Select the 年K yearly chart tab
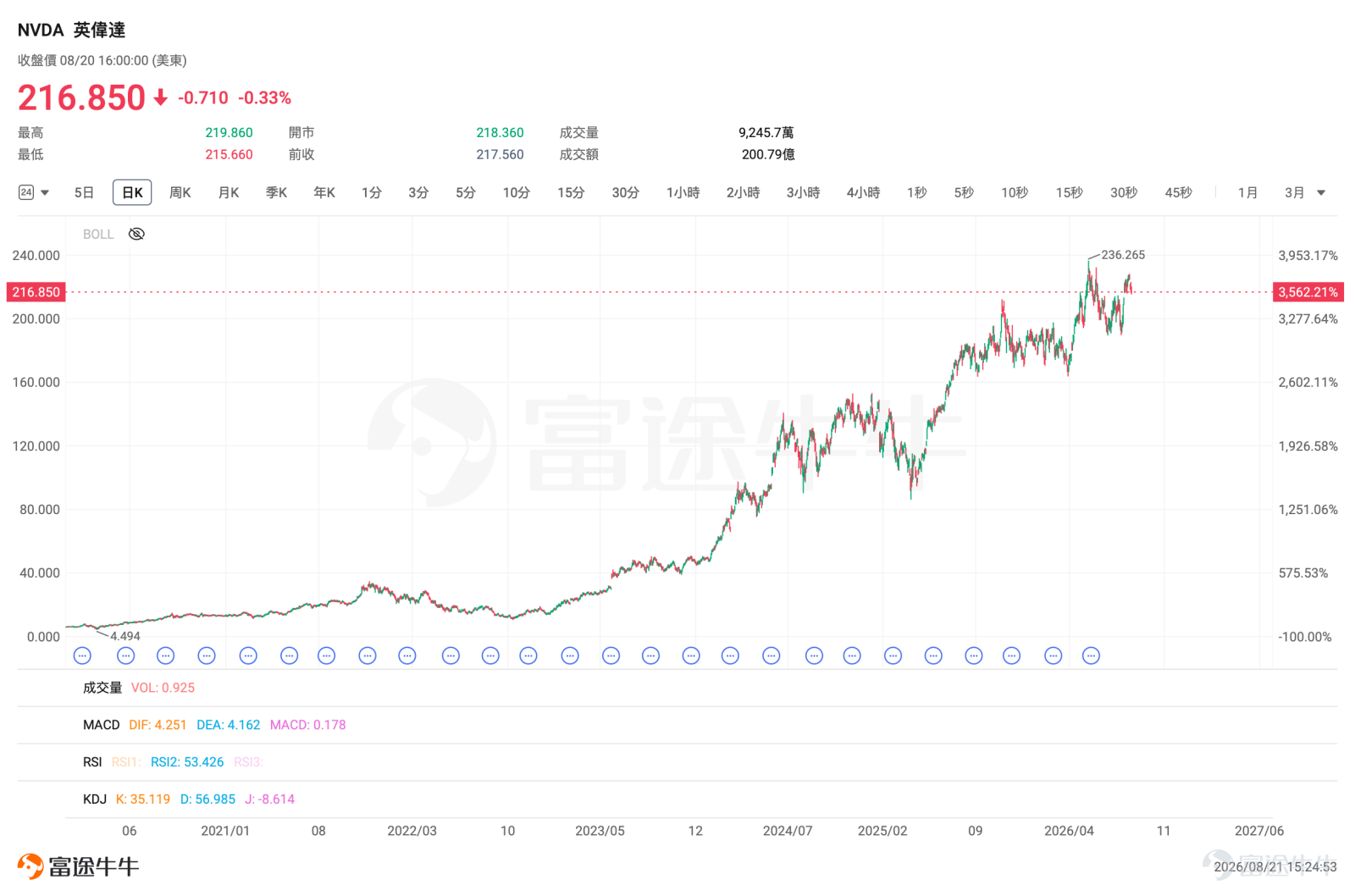Image resolution: width=1355 pixels, height=896 pixels. 324,192
